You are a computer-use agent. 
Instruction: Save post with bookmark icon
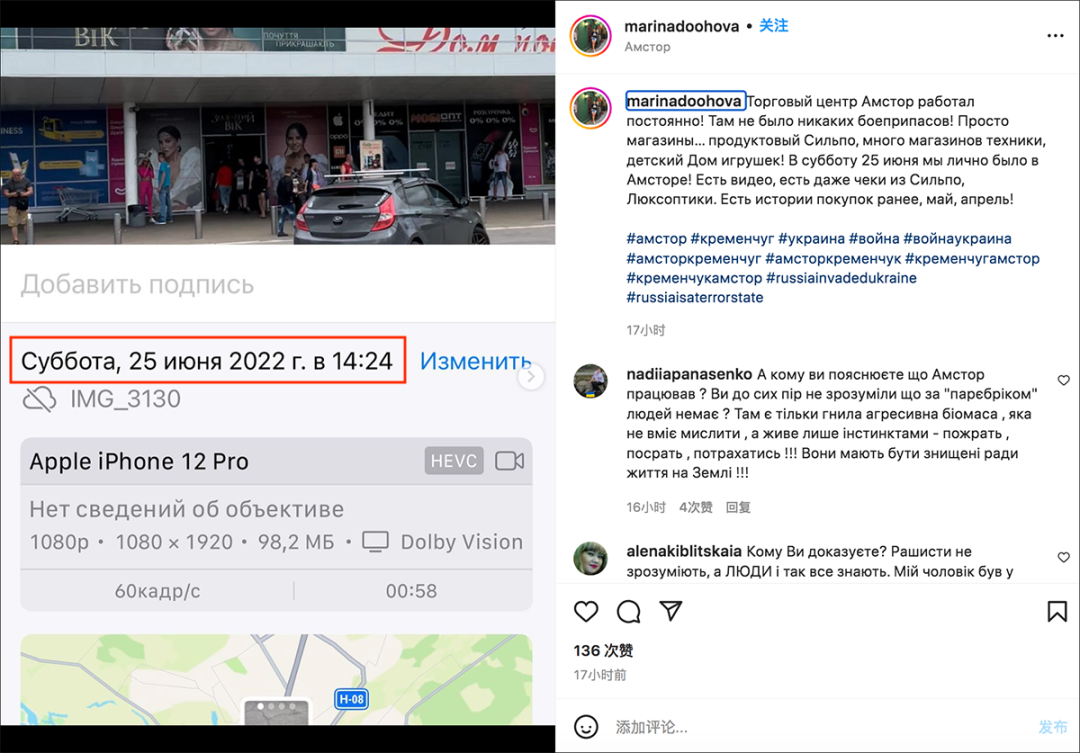tap(1057, 611)
